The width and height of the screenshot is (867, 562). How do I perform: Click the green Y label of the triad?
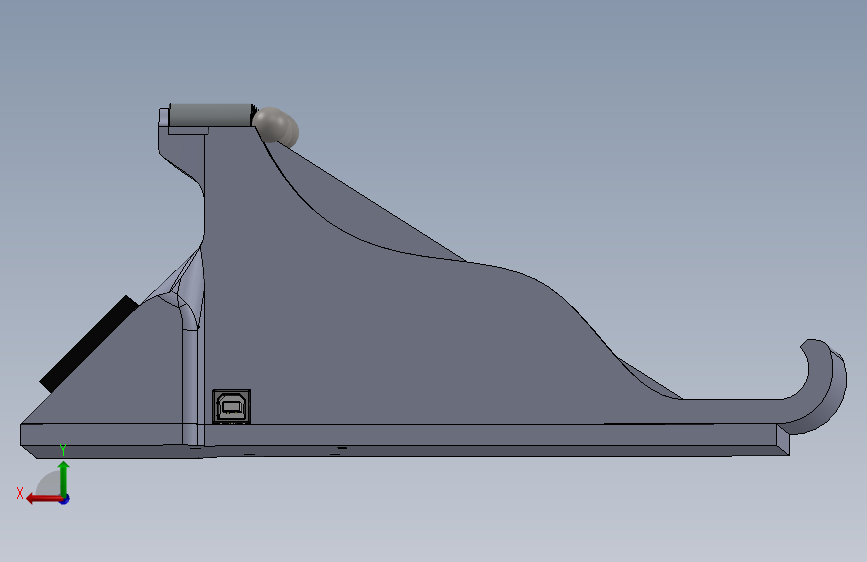pos(63,450)
